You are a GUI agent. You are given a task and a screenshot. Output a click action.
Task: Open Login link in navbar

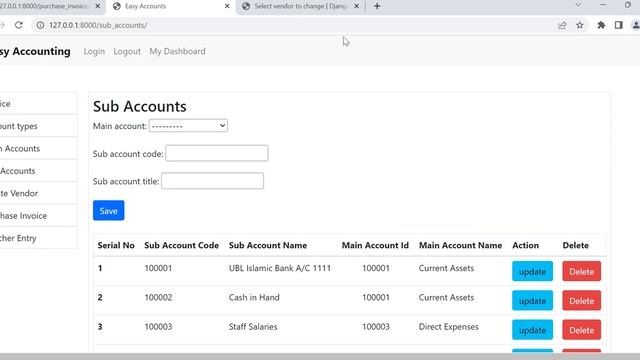coord(94,51)
